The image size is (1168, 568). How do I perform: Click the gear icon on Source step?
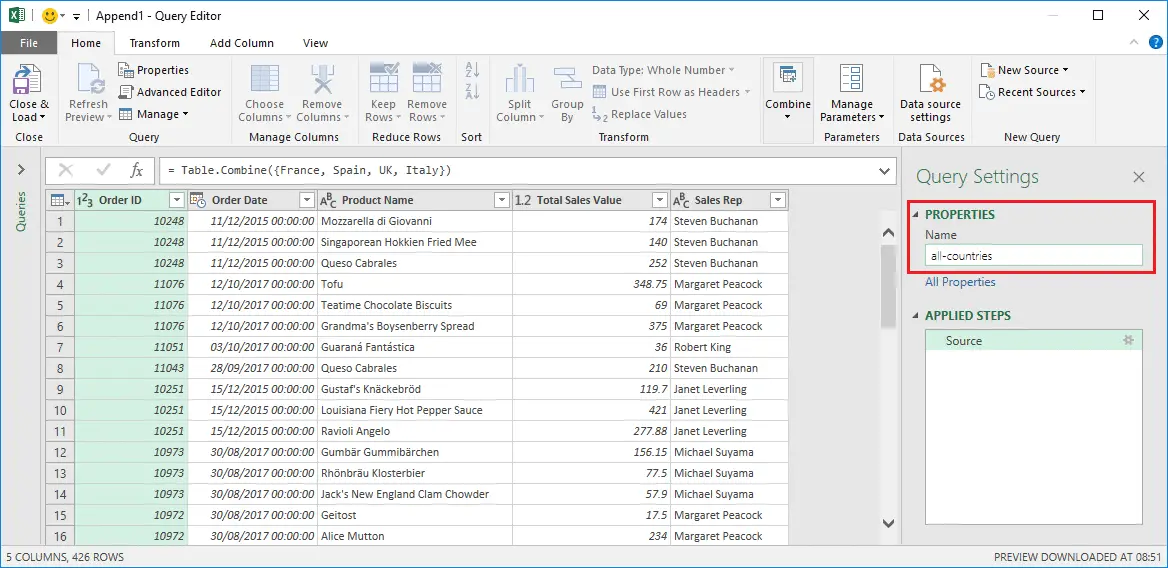tap(1128, 341)
